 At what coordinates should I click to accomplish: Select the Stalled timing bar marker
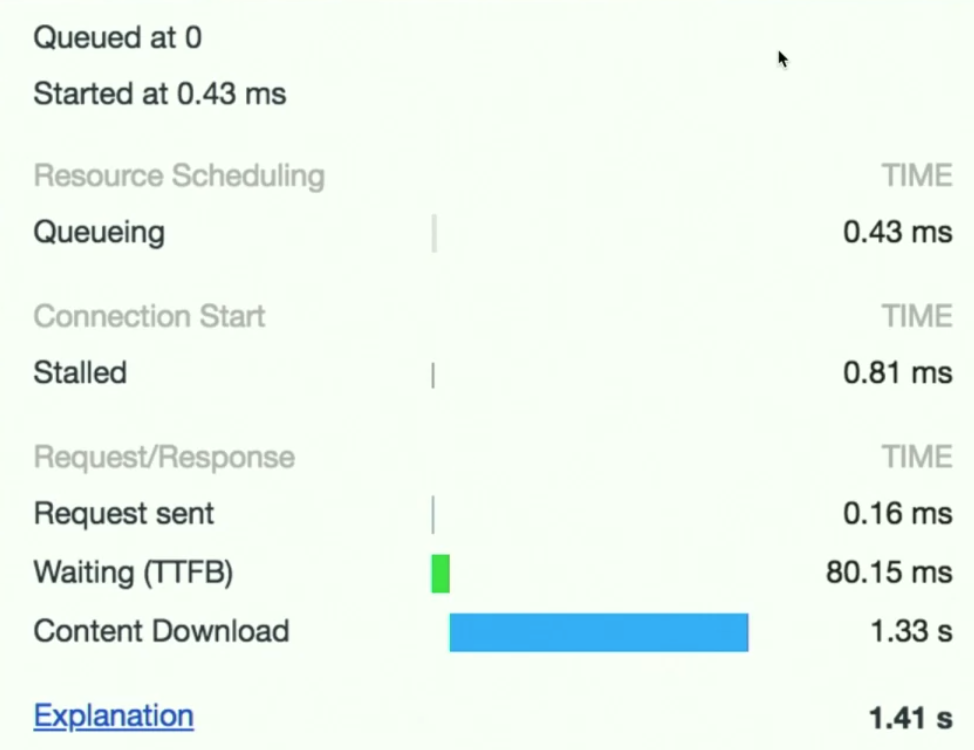[x=433, y=375]
